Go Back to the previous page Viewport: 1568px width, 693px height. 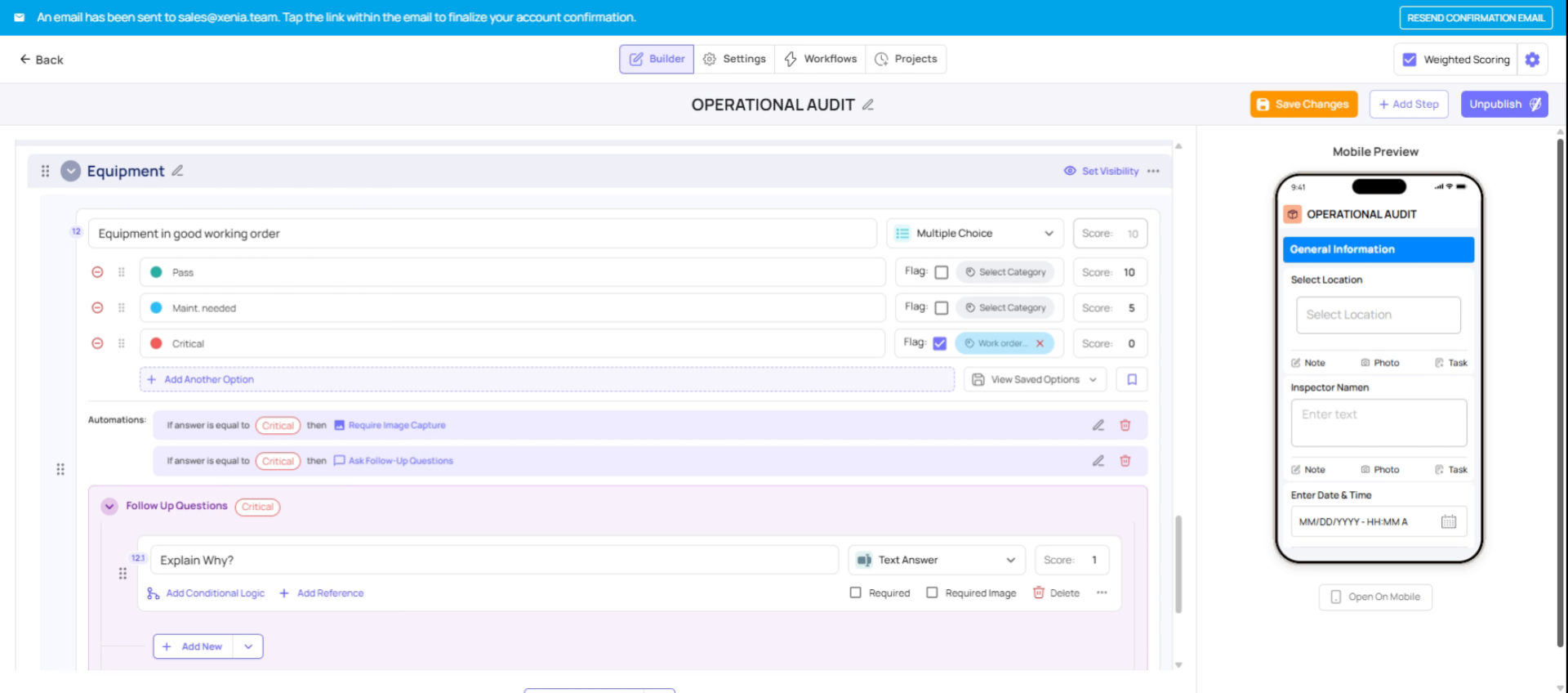pos(42,60)
